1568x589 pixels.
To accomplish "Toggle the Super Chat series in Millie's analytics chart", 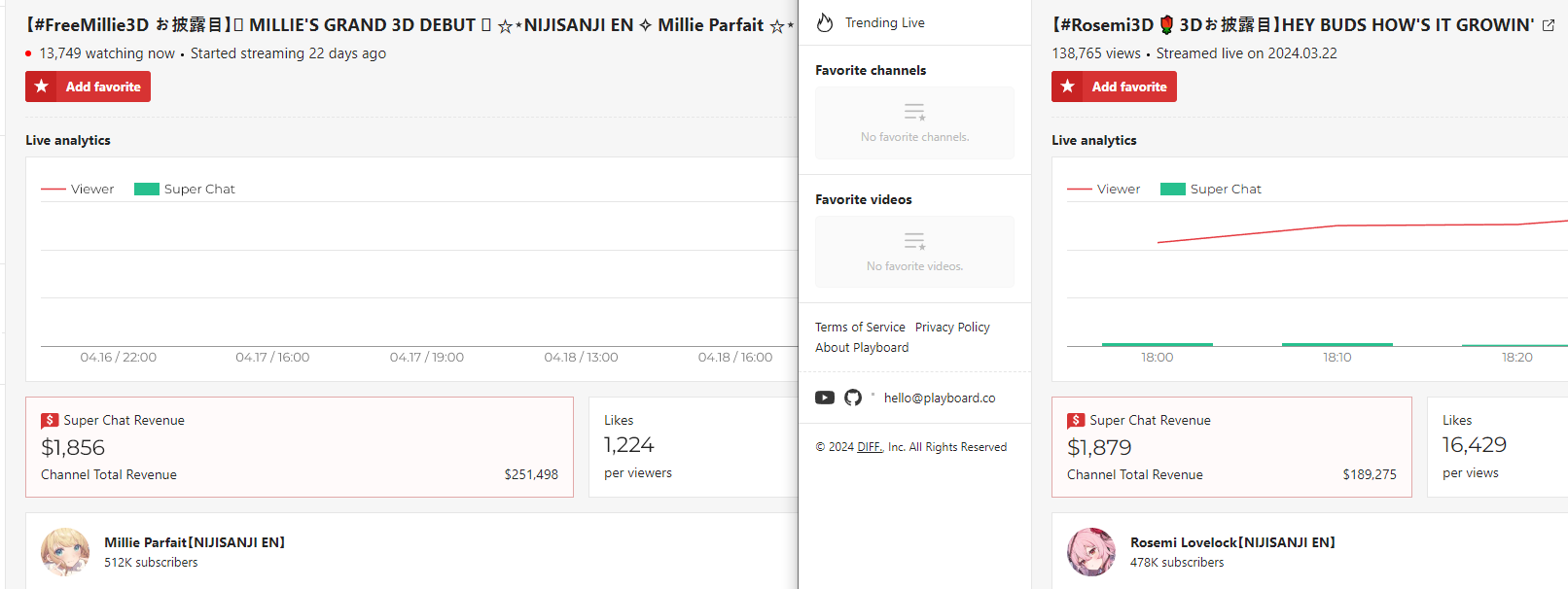I will 185,190.
